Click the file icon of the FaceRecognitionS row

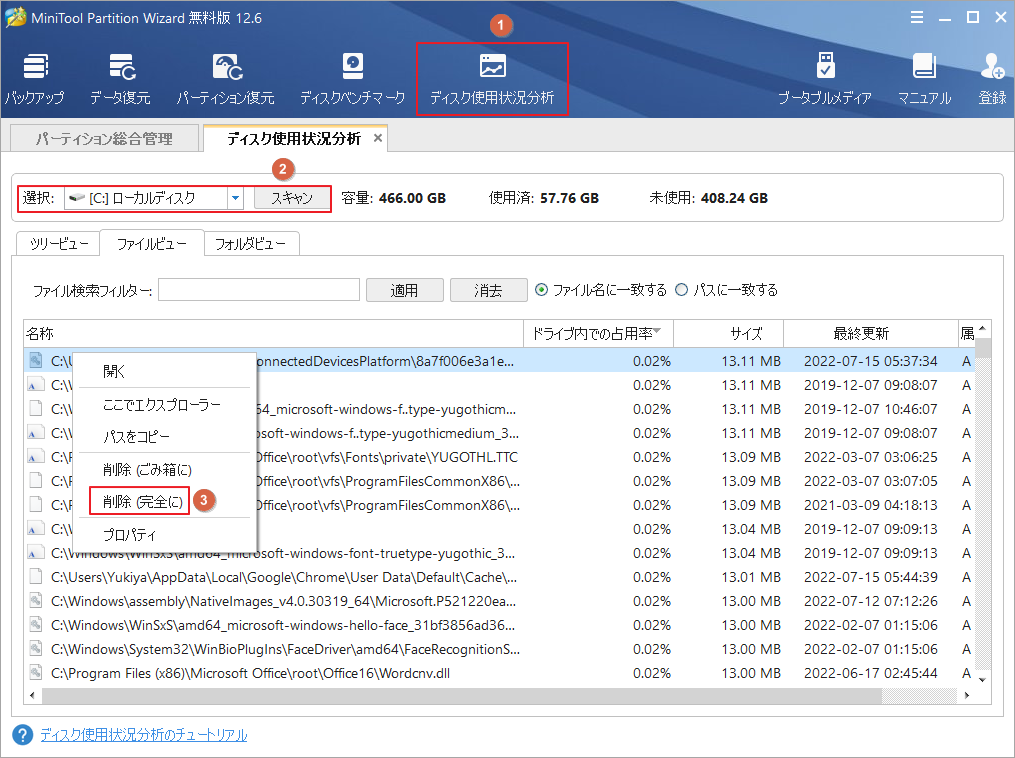(36, 649)
